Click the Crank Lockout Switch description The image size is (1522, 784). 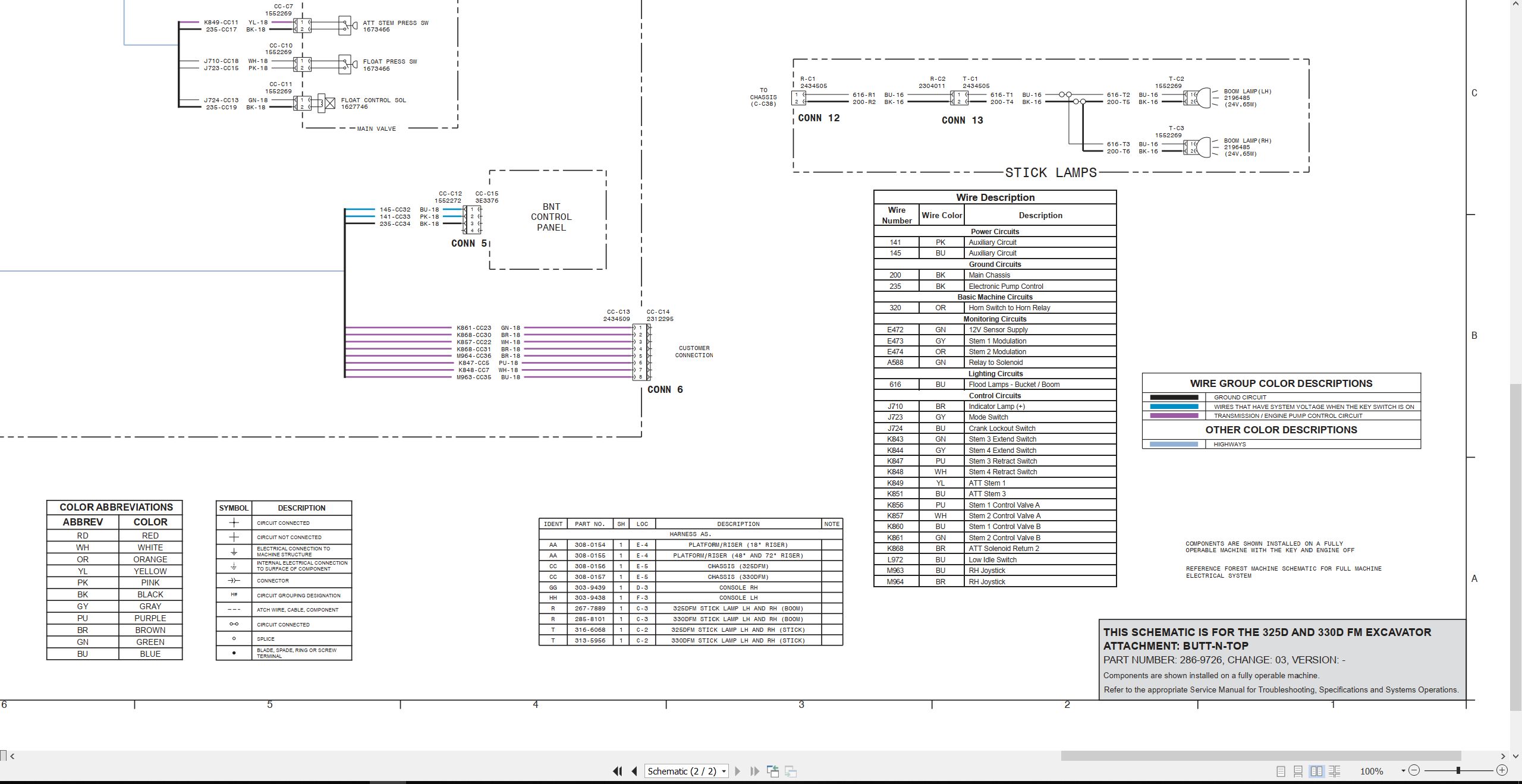coord(1002,429)
